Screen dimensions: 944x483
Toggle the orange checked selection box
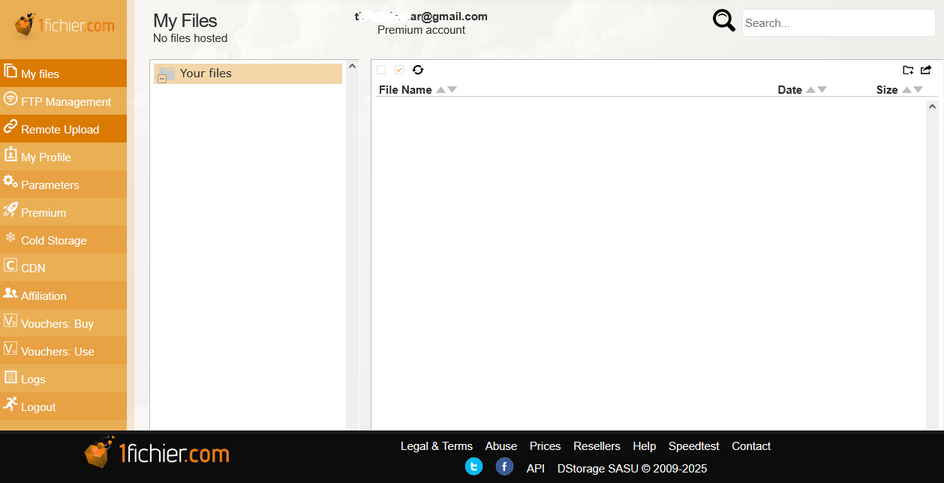399,70
